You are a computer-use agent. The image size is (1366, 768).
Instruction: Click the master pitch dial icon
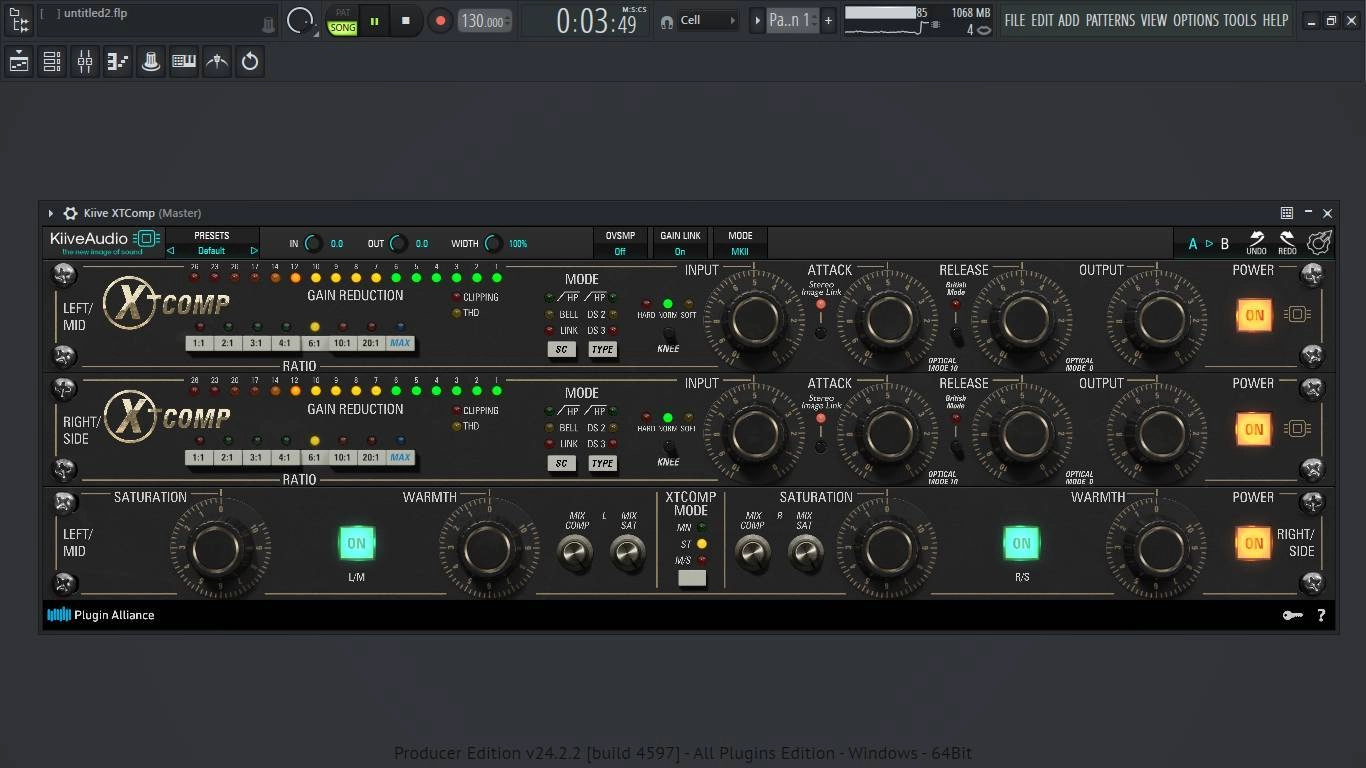pos(300,20)
